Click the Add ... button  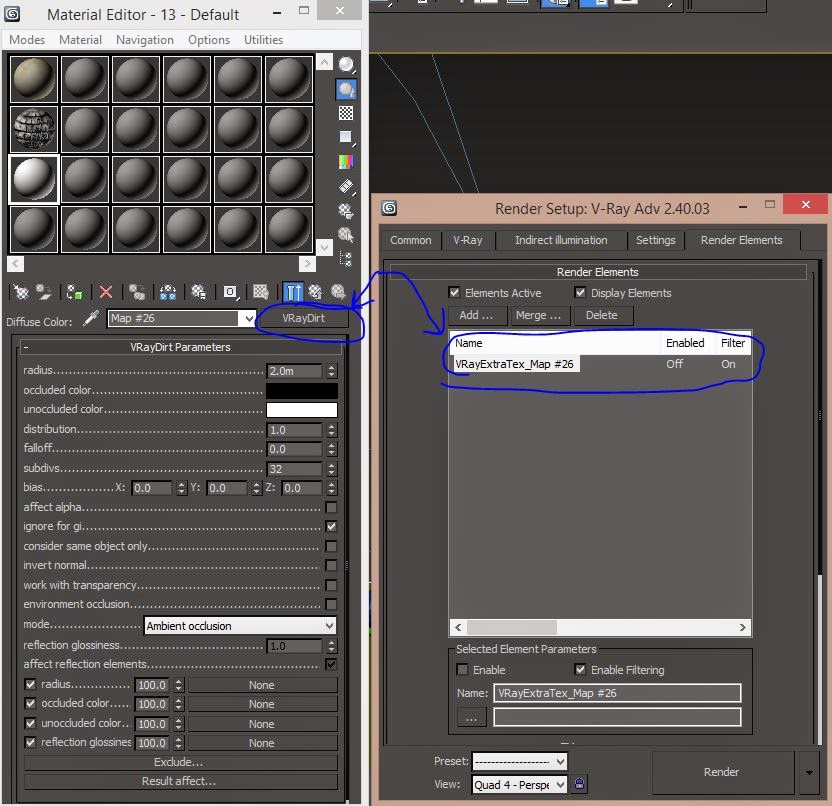tap(476, 315)
